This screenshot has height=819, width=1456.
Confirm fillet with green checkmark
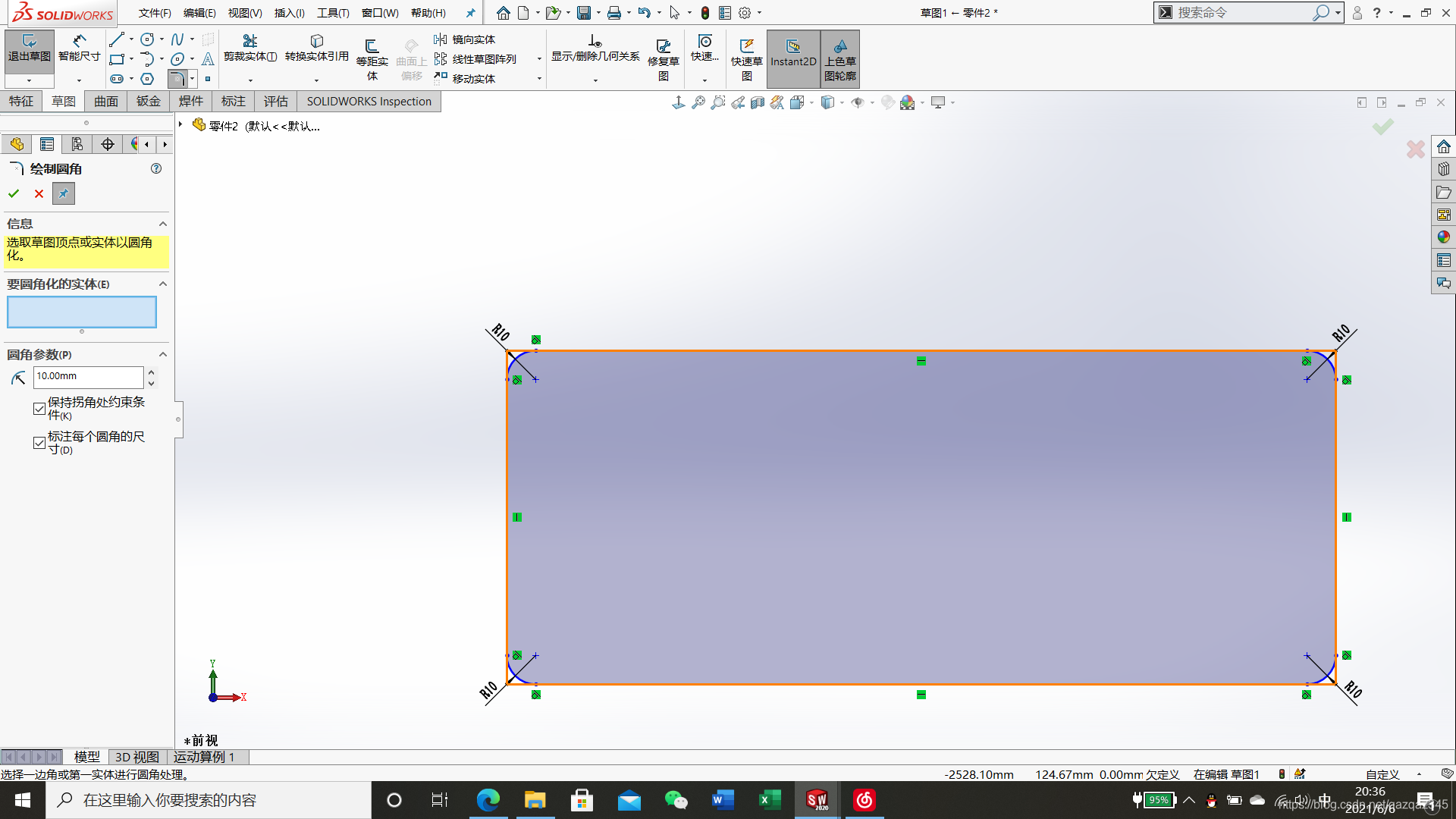pos(14,194)
